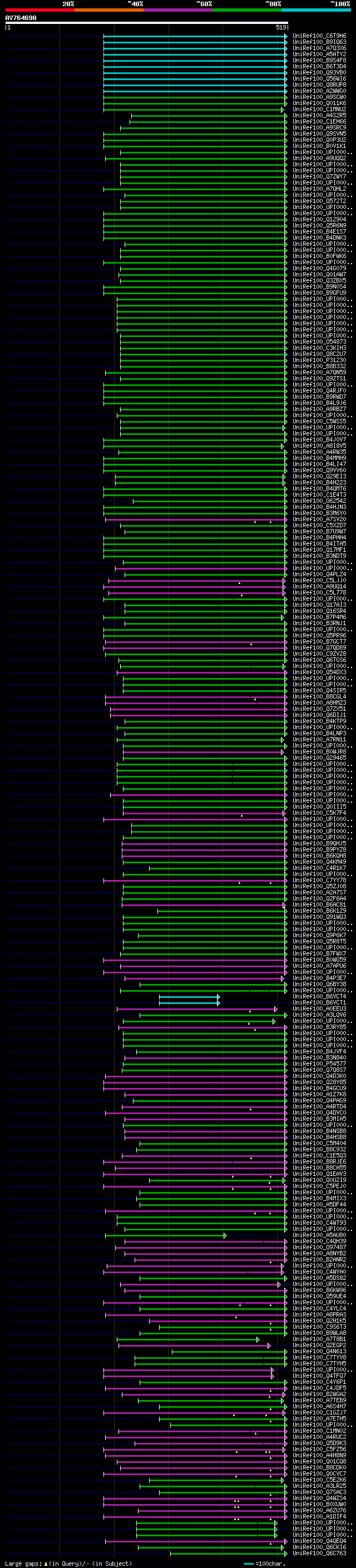The height and width of the screenshot is (1568, 356).
Task: Click the red 20% legend segment
Action: 39,10
